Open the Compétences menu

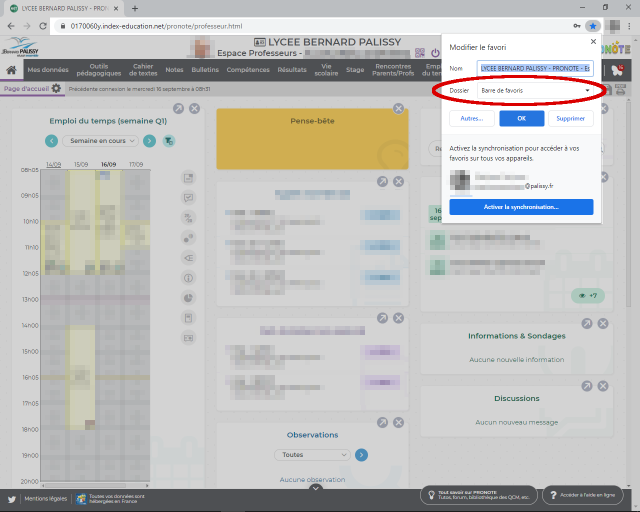pos(248,70)
